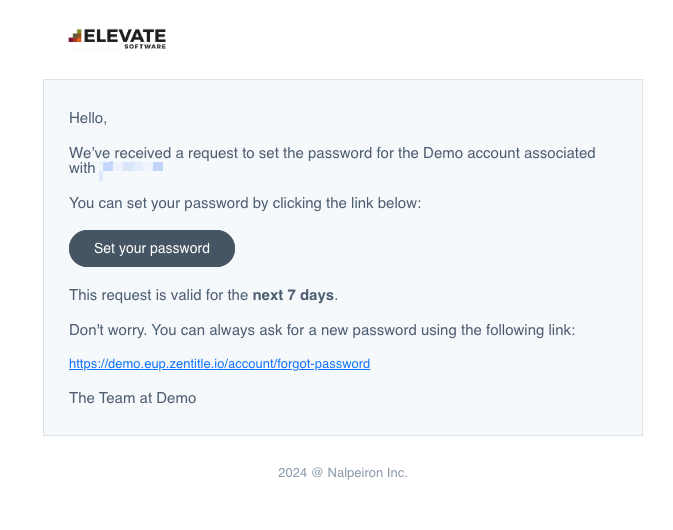
Task: Click the "2024 @ Nalpeiron Inc." footer
Action: tap(343, 472)
